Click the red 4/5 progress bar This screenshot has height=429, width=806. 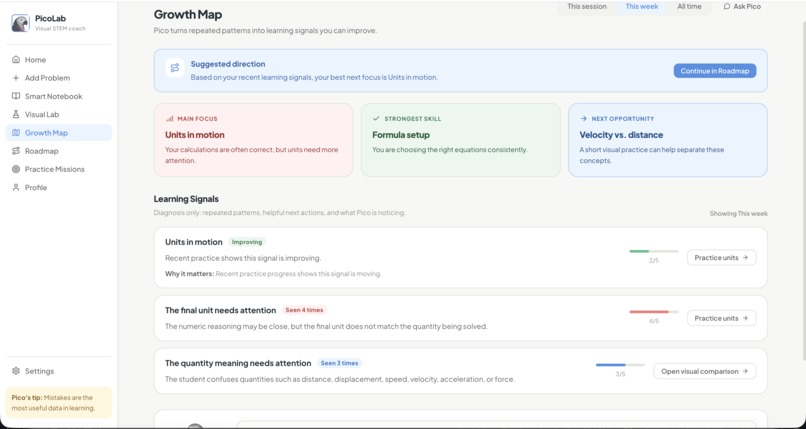[653, 312]
